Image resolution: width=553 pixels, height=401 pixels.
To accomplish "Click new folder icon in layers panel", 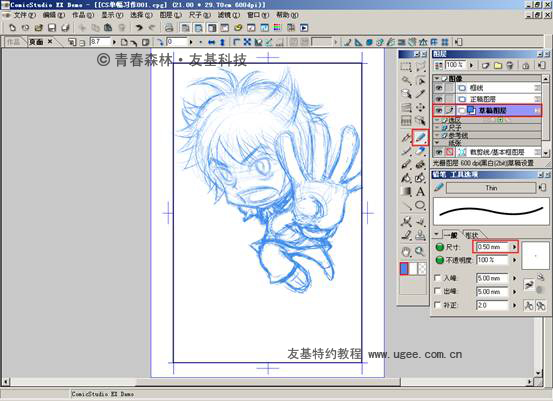I will [x=498, y=66].
